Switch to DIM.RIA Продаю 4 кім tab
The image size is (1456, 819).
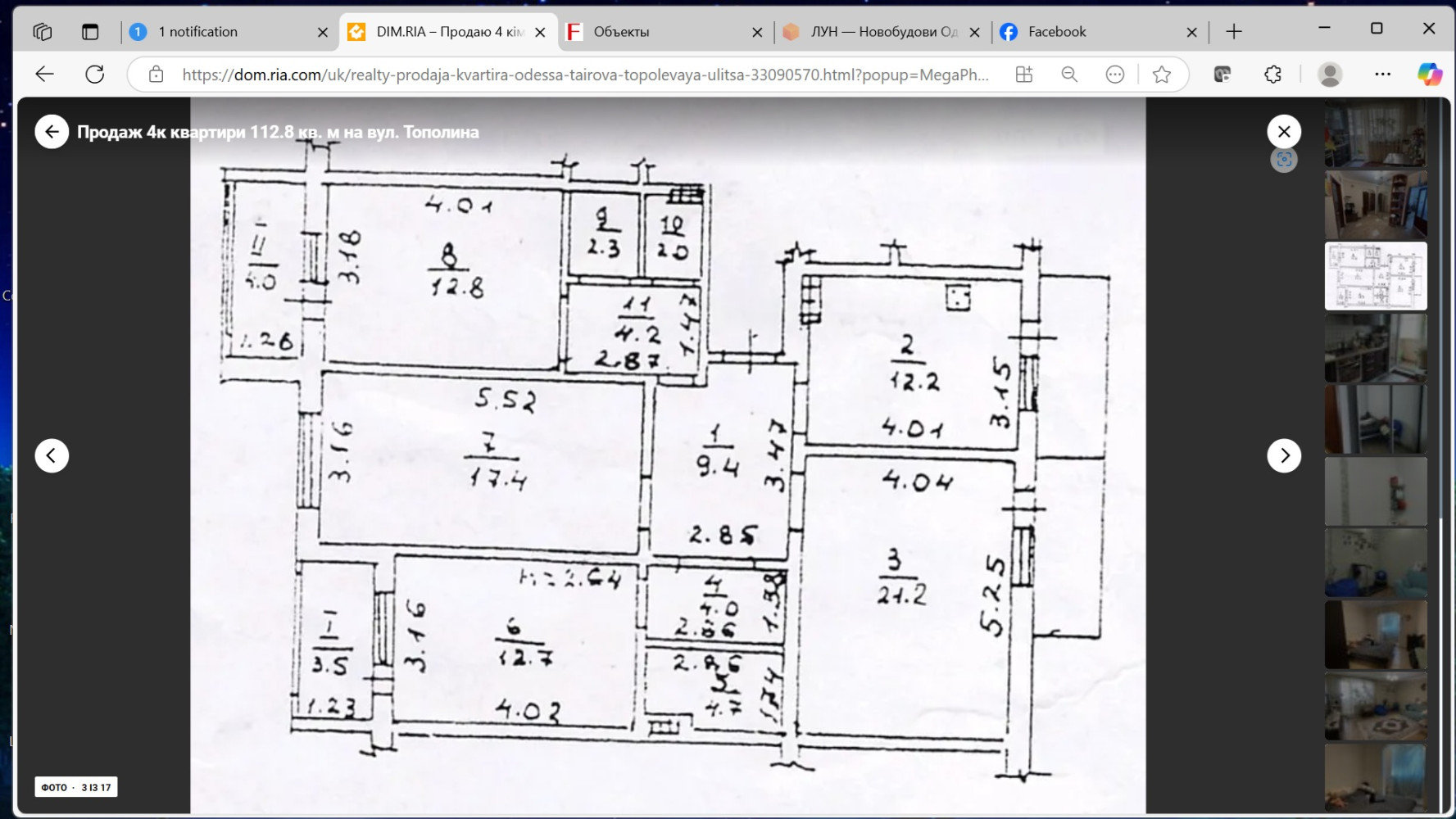tap(447, 32)
